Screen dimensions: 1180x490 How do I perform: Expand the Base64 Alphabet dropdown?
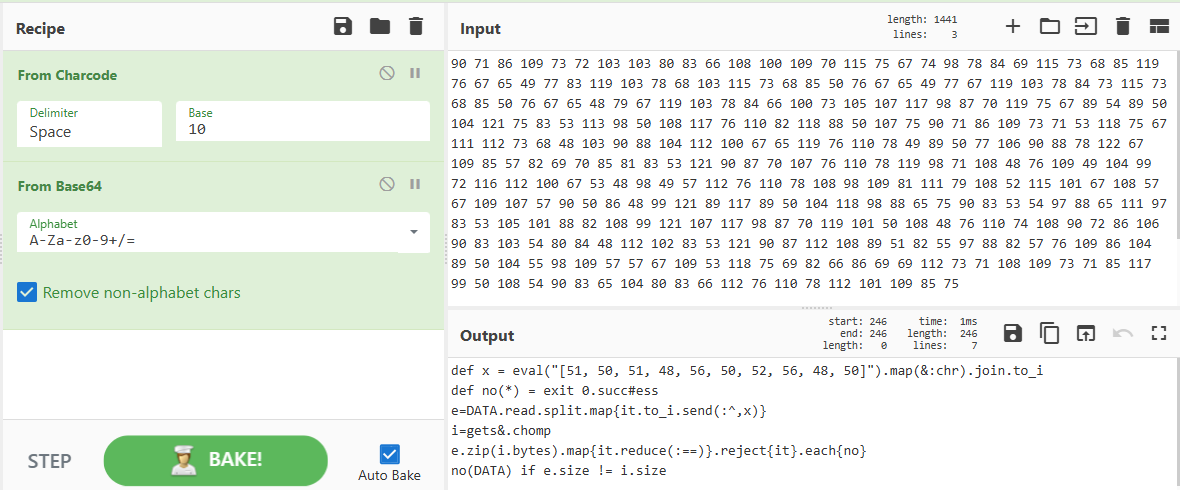click(x=414, y=232)
